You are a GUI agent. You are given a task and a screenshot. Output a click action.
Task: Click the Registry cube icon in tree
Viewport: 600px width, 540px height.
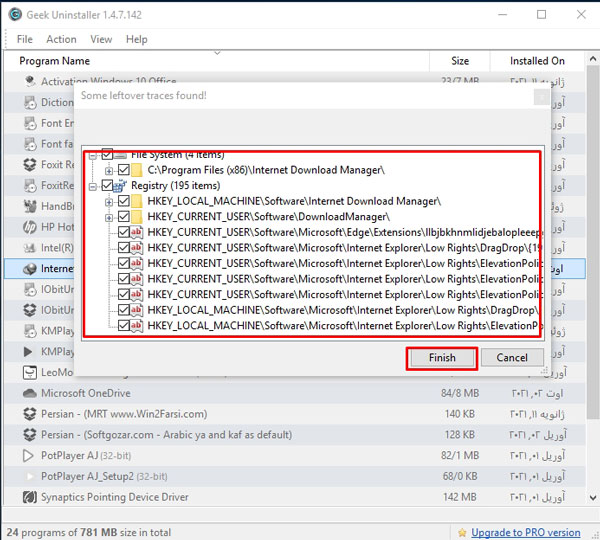coord(120,186)
